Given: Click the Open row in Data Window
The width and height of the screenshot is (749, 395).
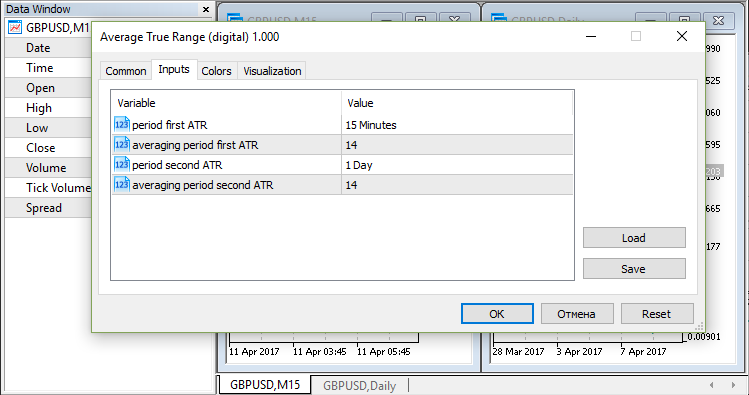Looking at the screenshot, I should [48, 88].
